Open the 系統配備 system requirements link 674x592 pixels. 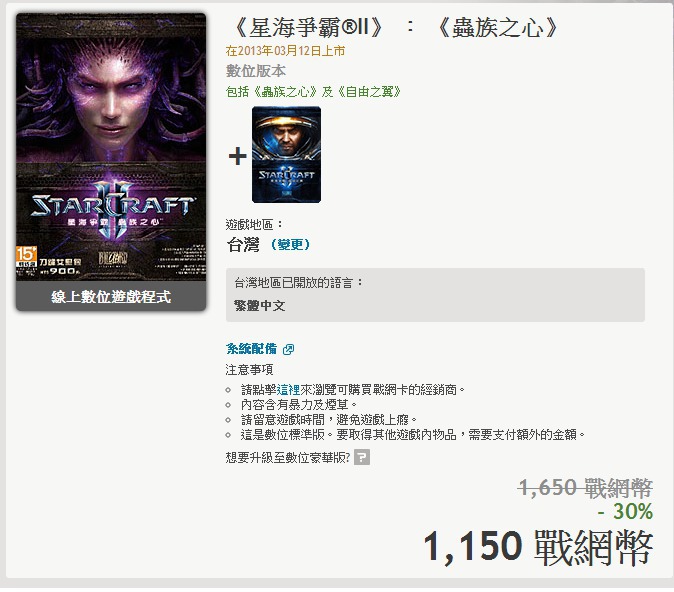click(251, 349)
